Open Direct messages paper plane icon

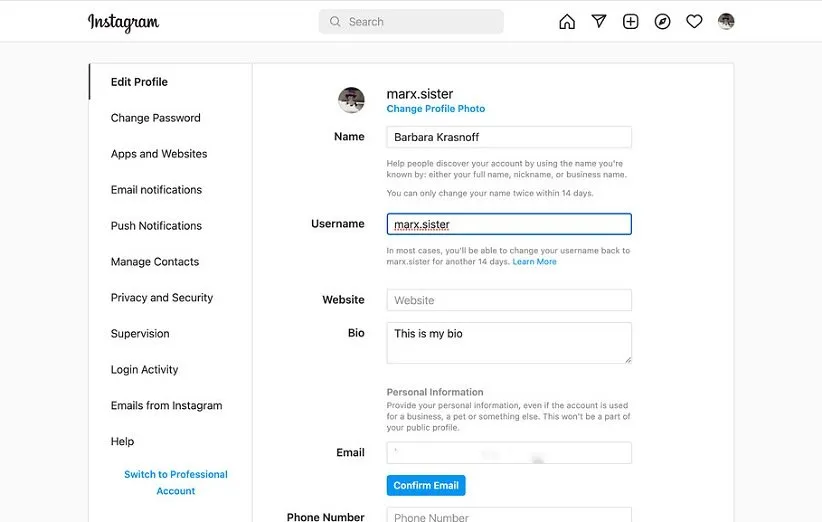[599, 22]
